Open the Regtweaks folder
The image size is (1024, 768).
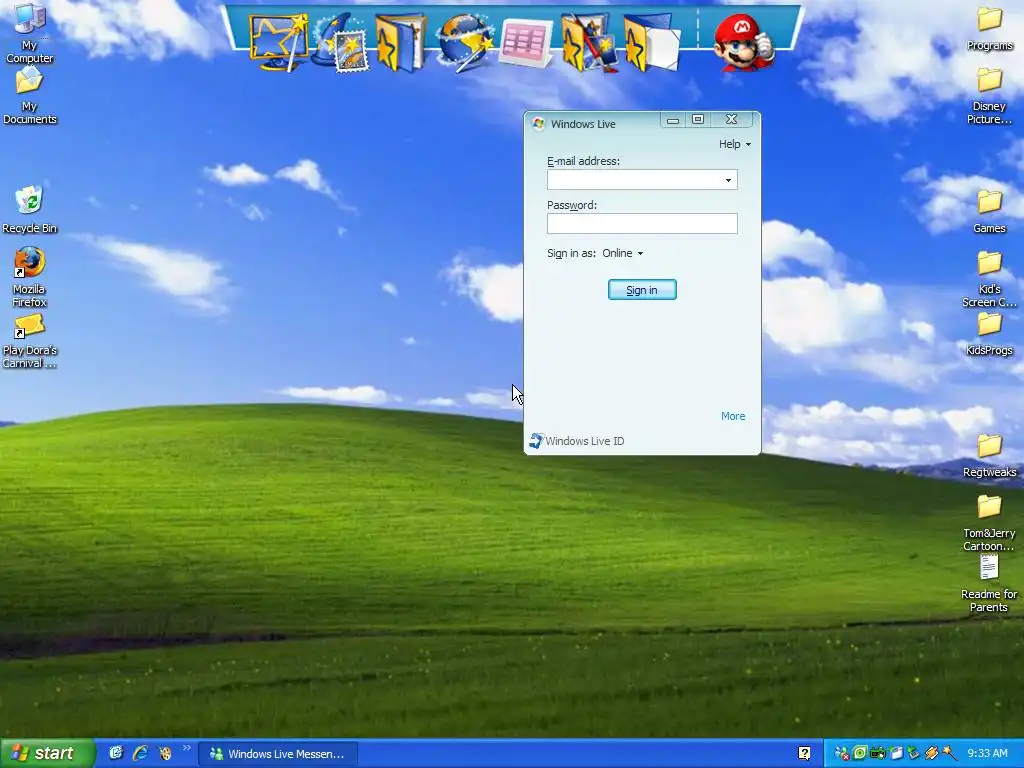(x=989, y=455)
